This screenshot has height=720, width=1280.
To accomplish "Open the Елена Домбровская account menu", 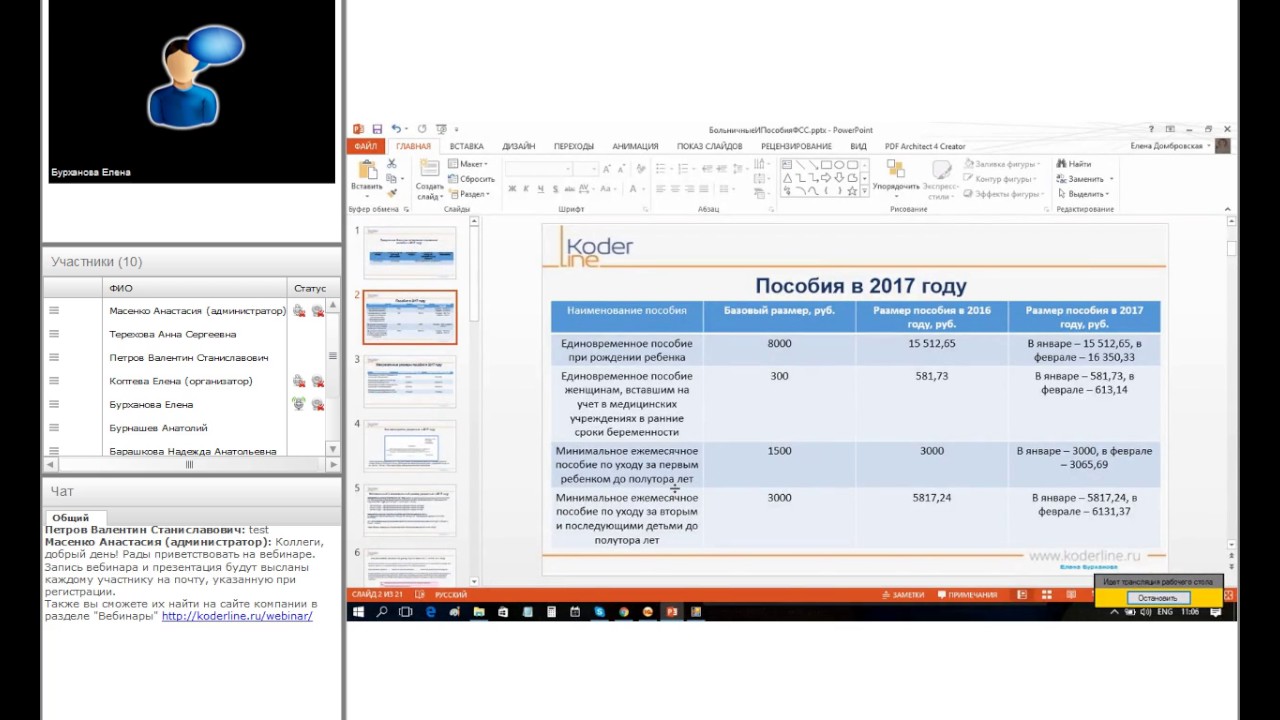I will pos(1172,146).
